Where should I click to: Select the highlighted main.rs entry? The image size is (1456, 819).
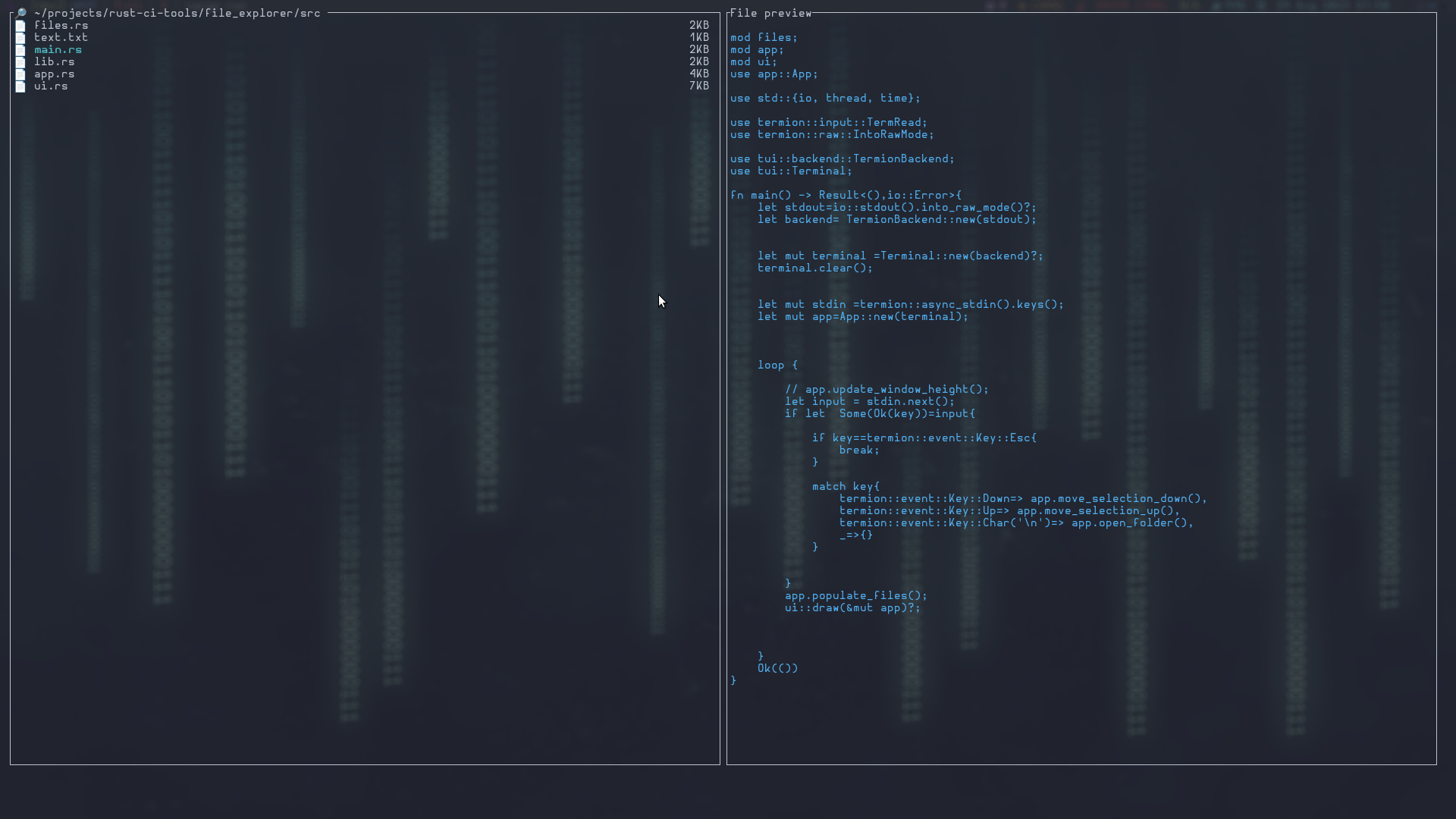(58, 49)
